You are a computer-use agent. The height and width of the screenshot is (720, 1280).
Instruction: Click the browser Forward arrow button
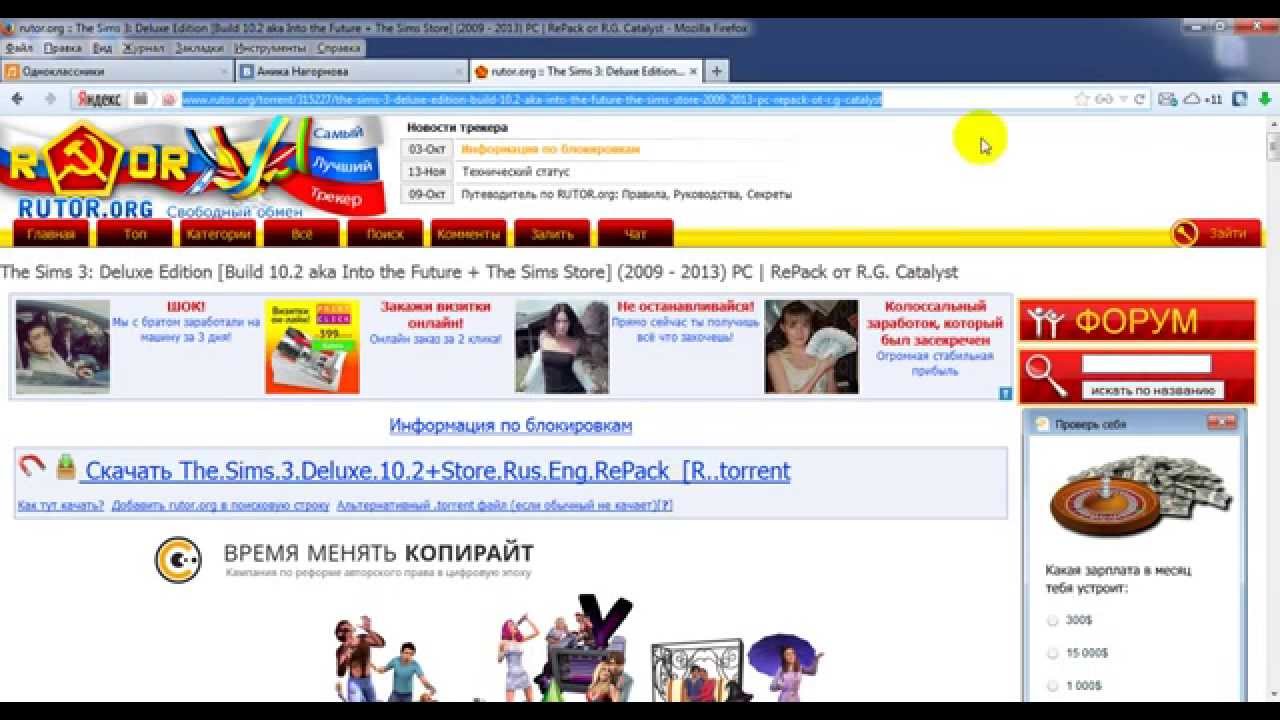click(49, 99)
